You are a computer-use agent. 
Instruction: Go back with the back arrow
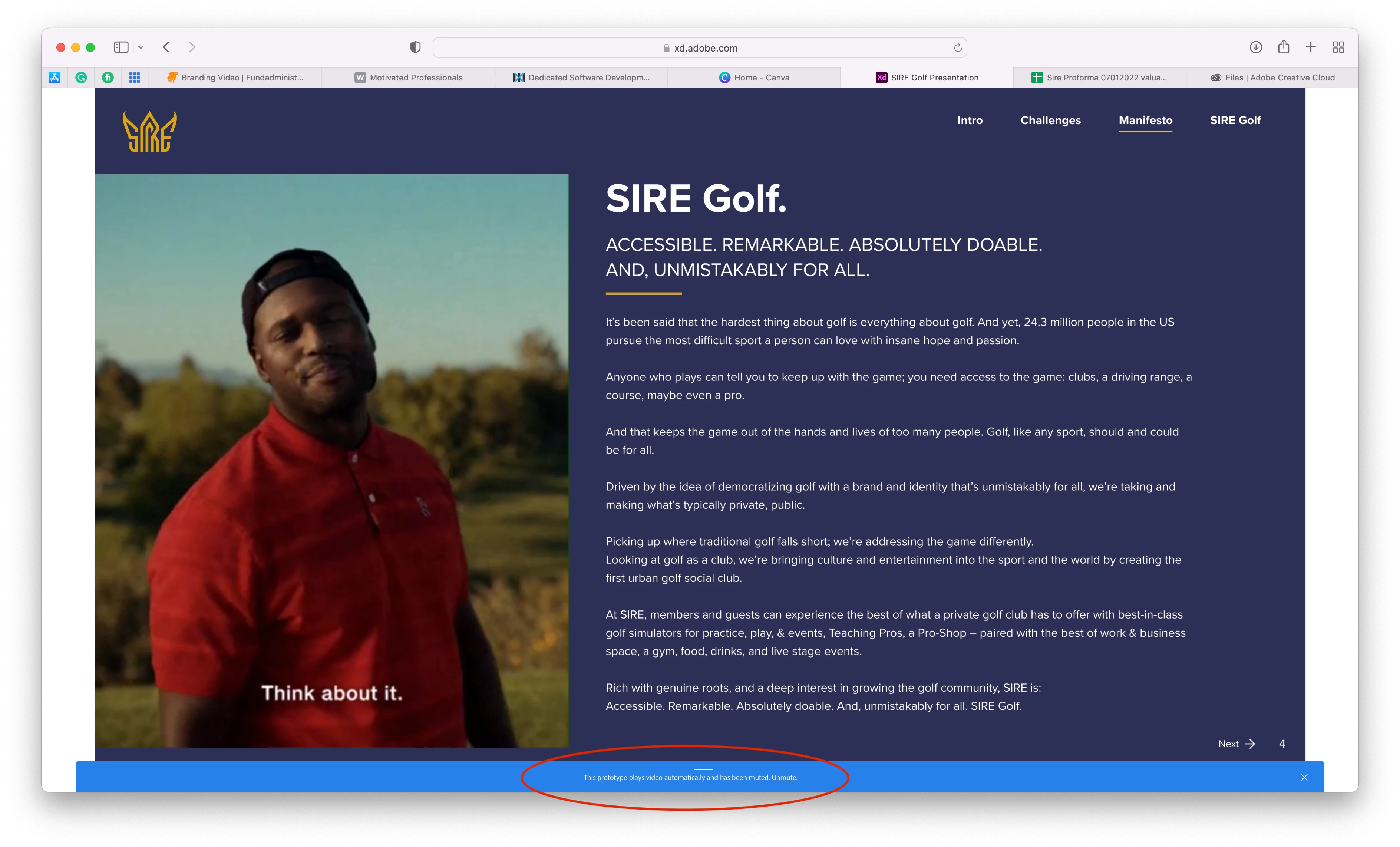click(166, 47)
